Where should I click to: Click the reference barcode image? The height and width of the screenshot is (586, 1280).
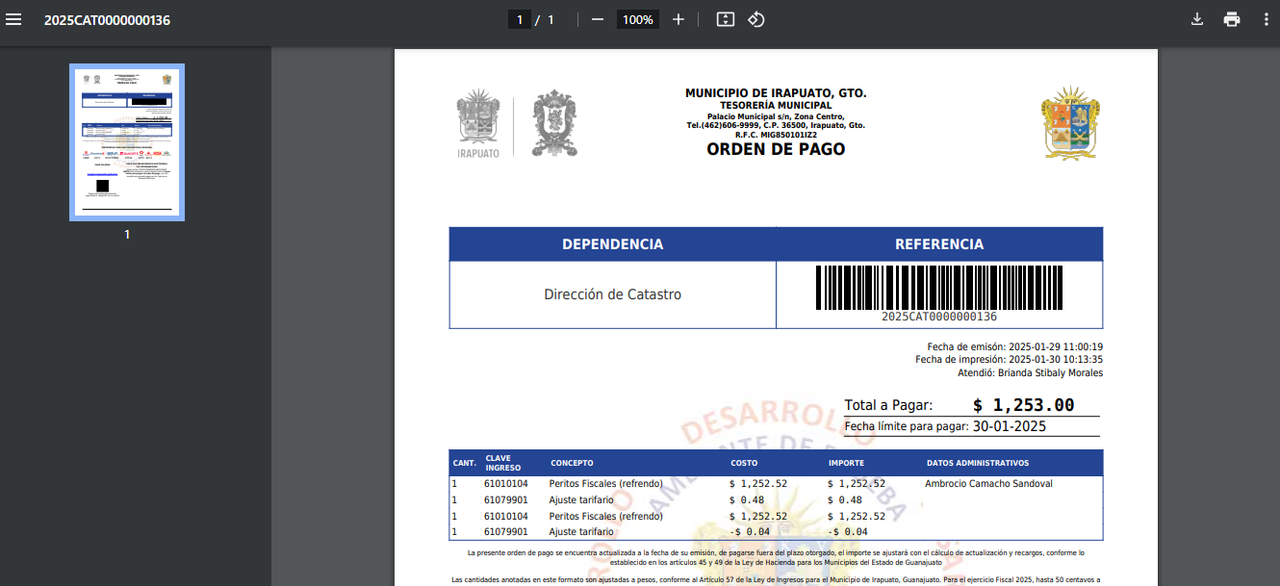click(x=939, y=287)
